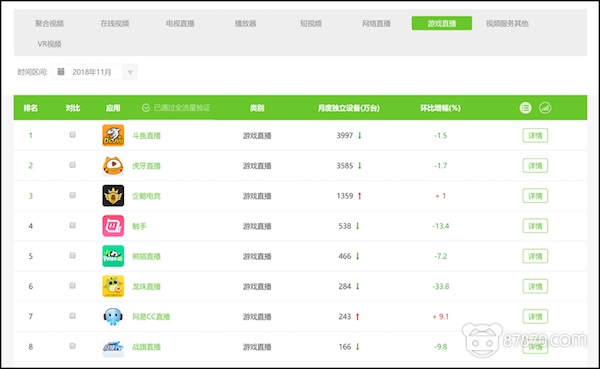Click the 已通过全流量验证 label

[x=182, y=108]
